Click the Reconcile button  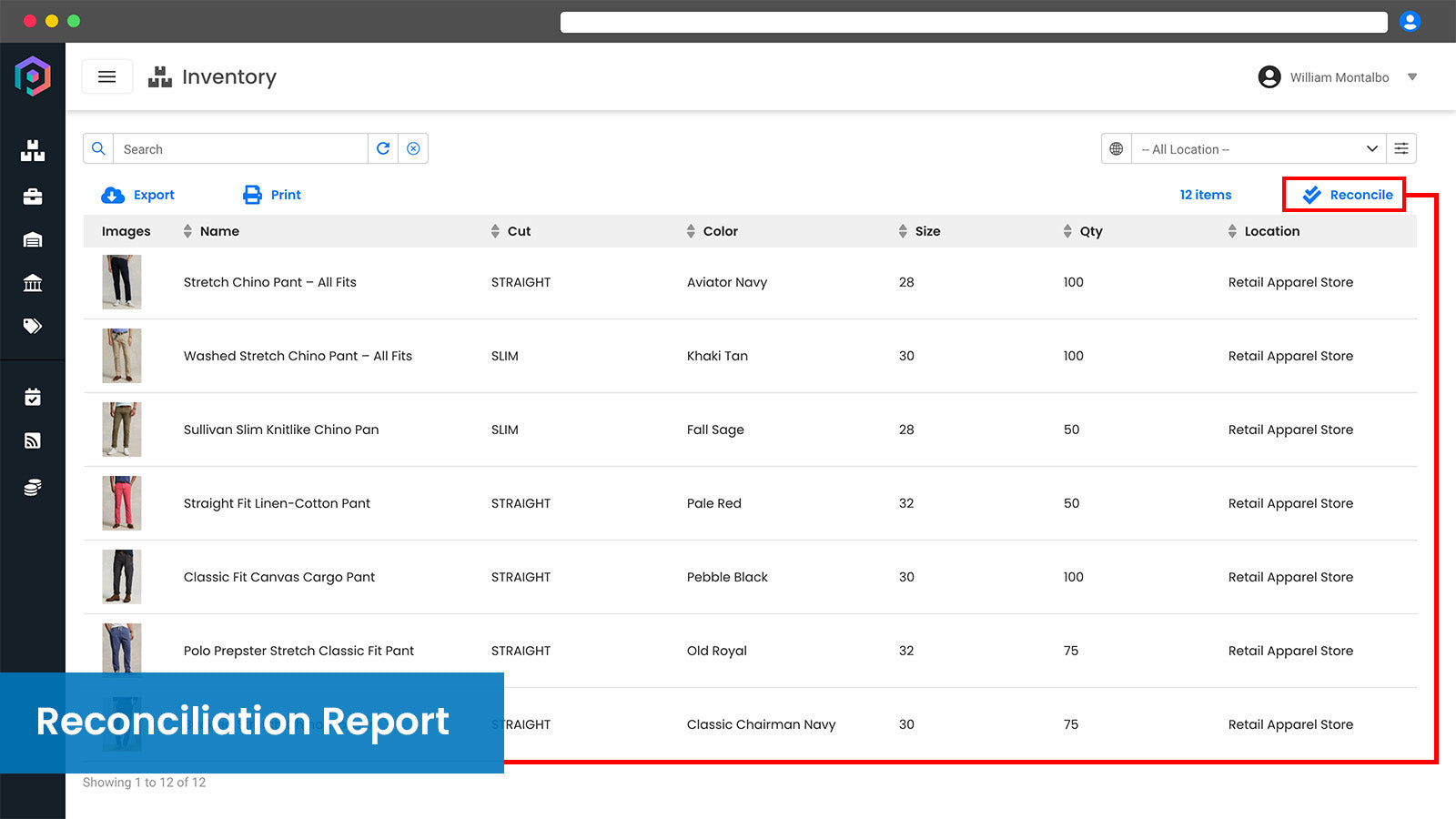tap(1344, 195)
